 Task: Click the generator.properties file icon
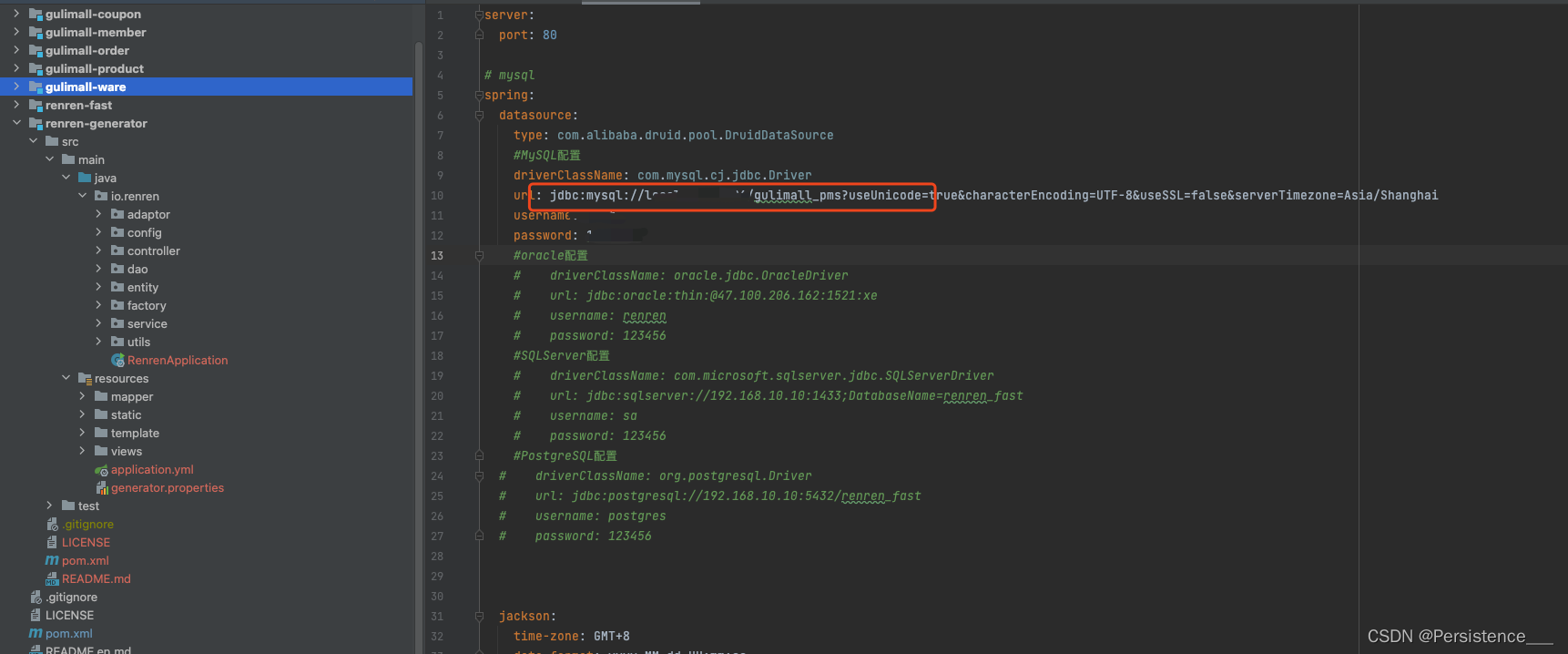tap(102, 488)
